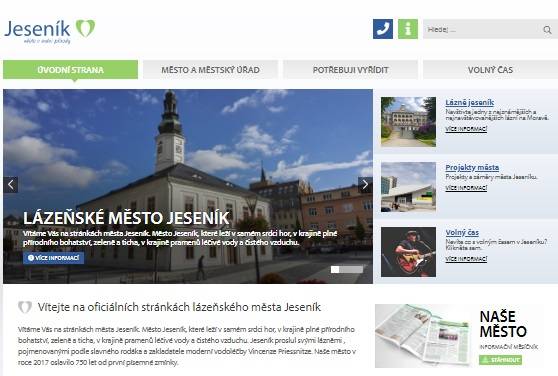558x376 pixels.
Task: Select the Úvodní strana tab
Action: click(x=70, y=70)
